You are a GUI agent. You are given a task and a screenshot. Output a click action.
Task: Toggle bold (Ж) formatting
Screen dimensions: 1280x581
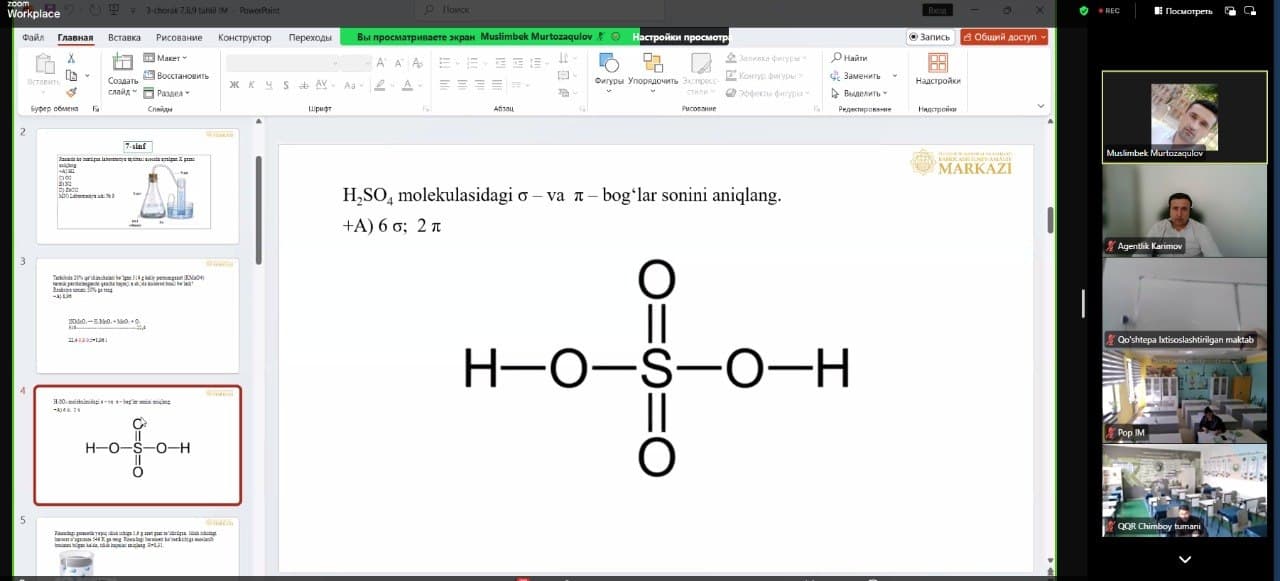(234, 85)
